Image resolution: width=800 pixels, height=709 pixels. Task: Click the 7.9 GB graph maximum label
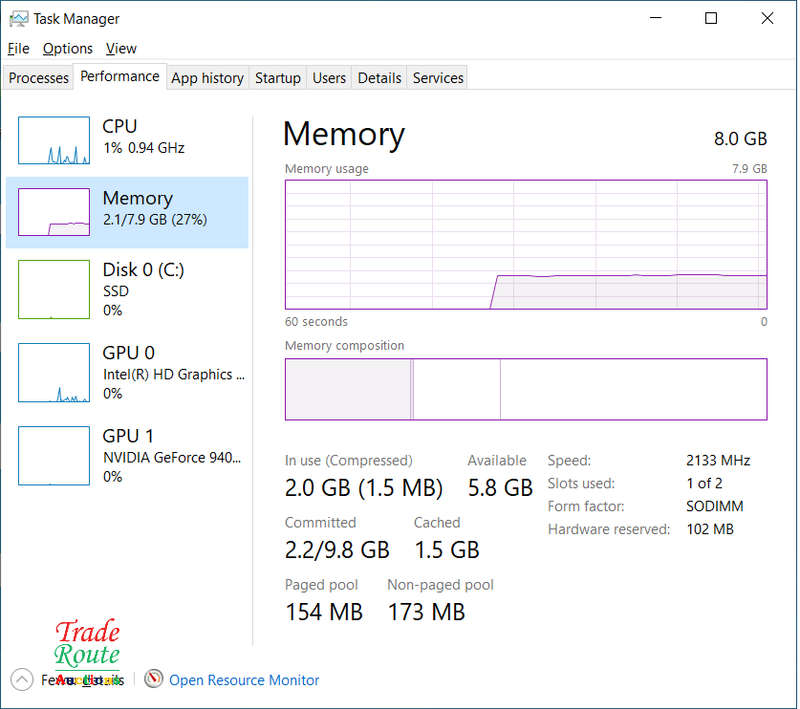click(x=749, y=169)
